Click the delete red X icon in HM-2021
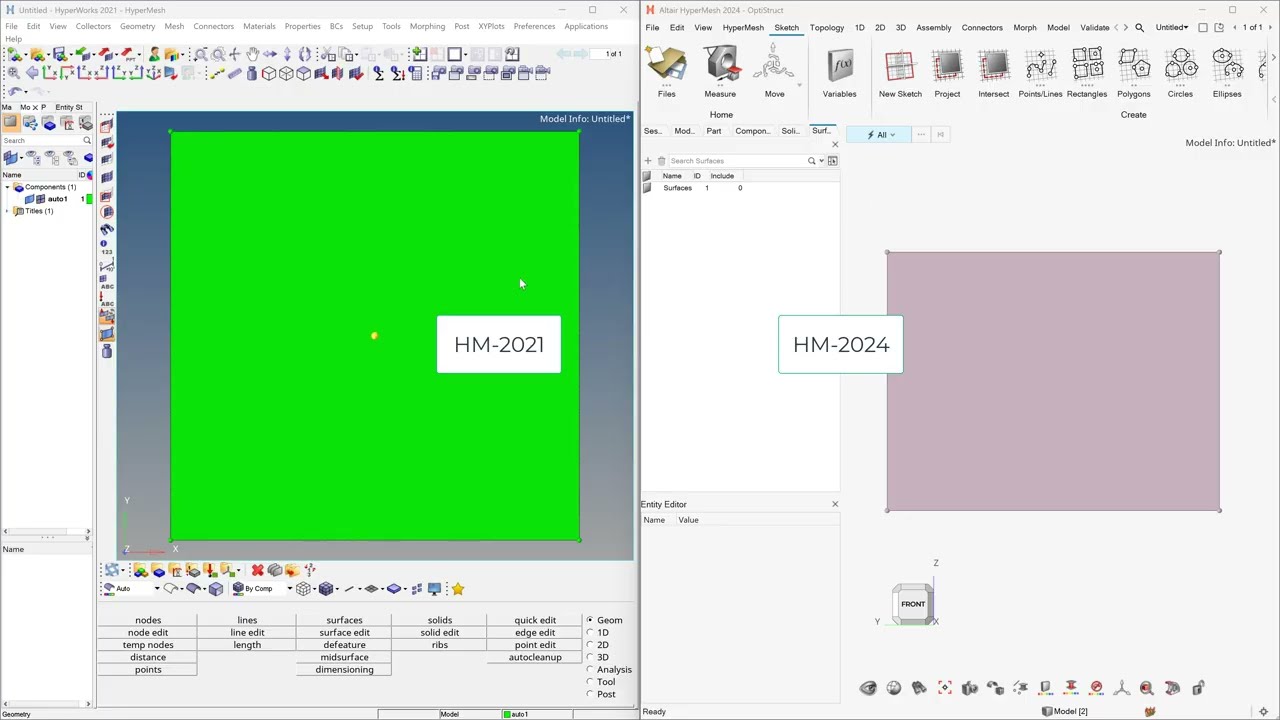The width and height of the screenshot is (1280, 720). pos(257,570)
